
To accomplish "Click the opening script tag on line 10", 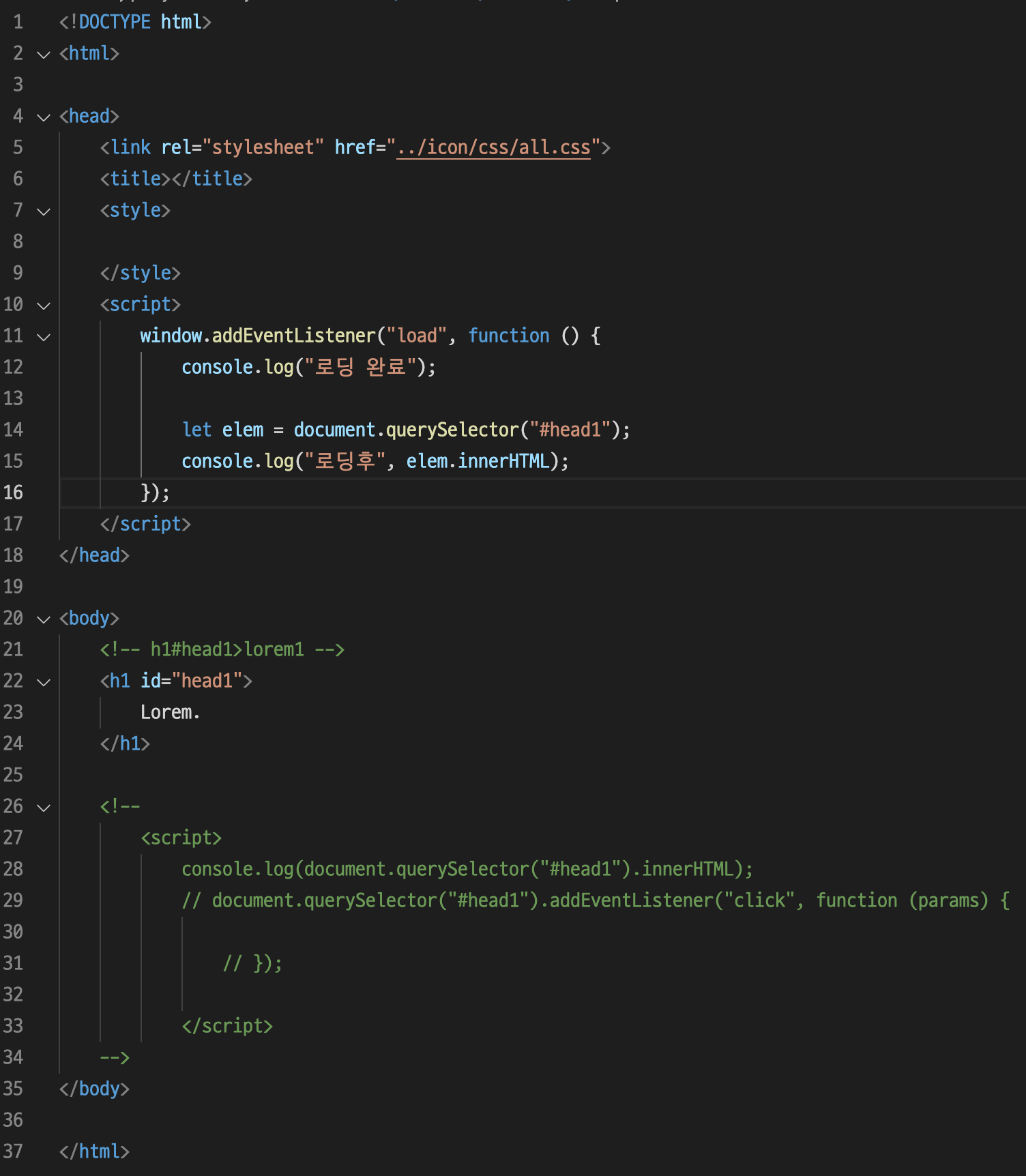I will (x=141, y=304).
